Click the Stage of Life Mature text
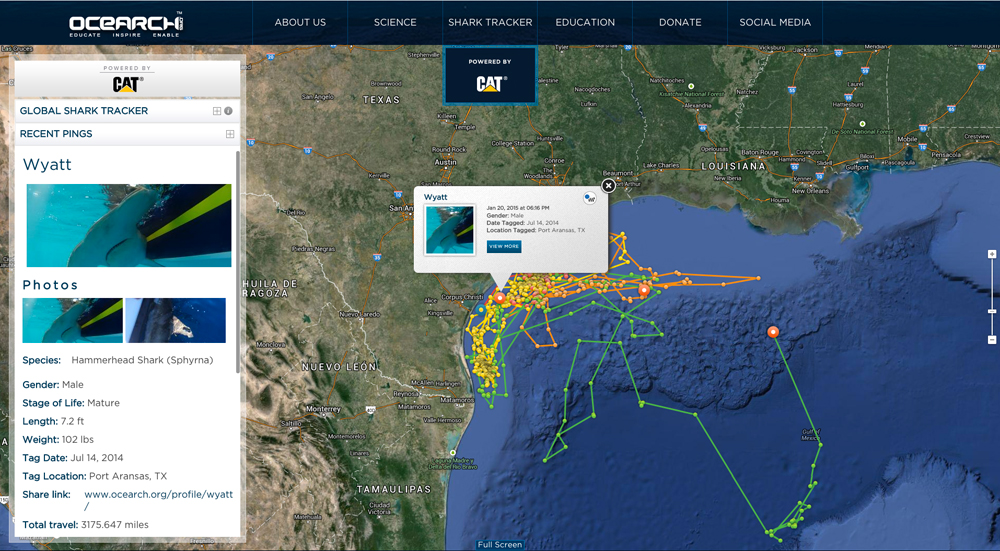Screen dimensions: 1000x551 click(x=71, y=403)
